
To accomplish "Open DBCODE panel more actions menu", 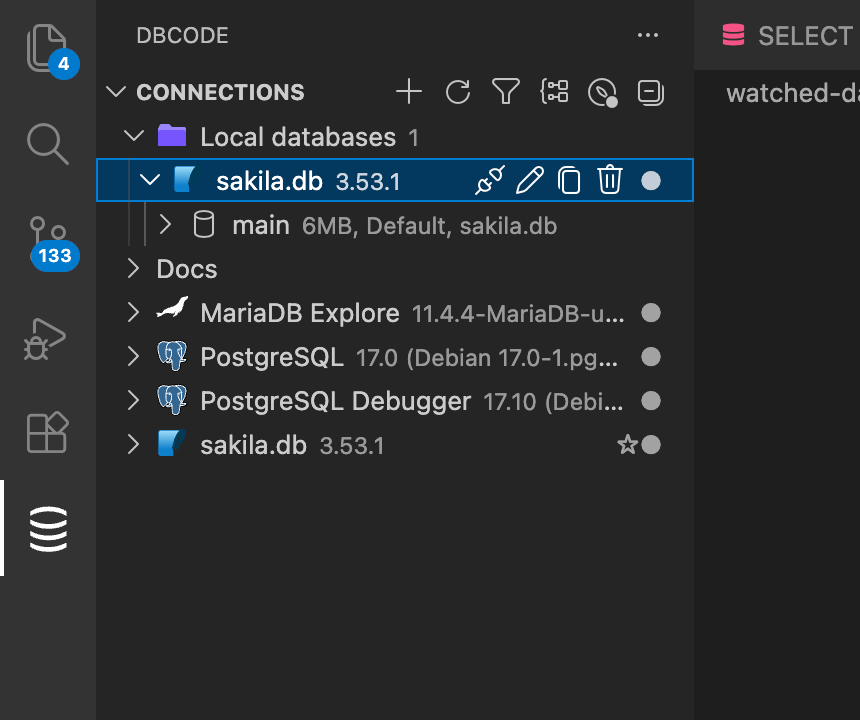I will (648, 35).
